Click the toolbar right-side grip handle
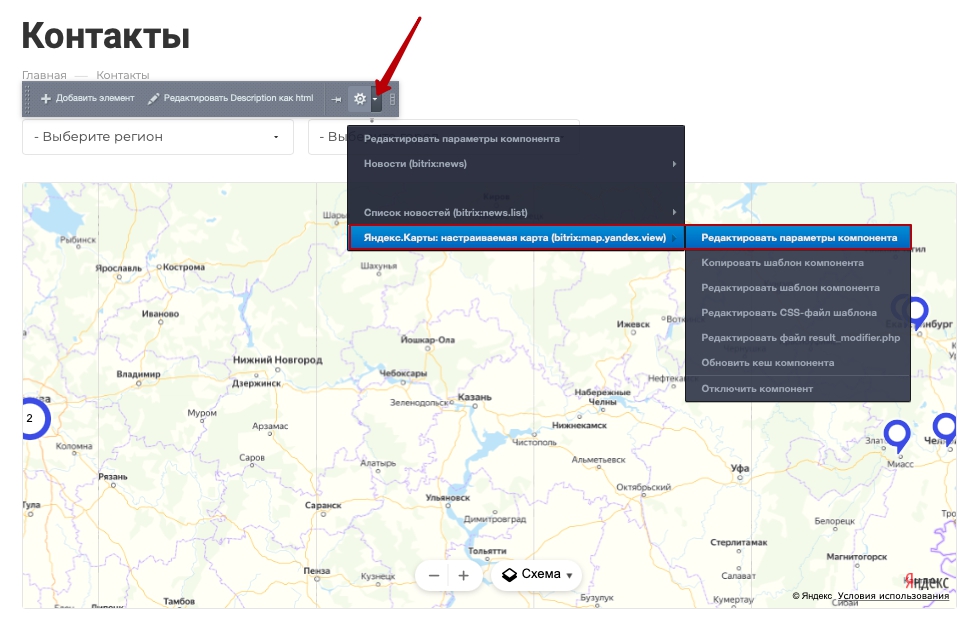Viewport: 975px width, 631px height. [x=392, y=99]
